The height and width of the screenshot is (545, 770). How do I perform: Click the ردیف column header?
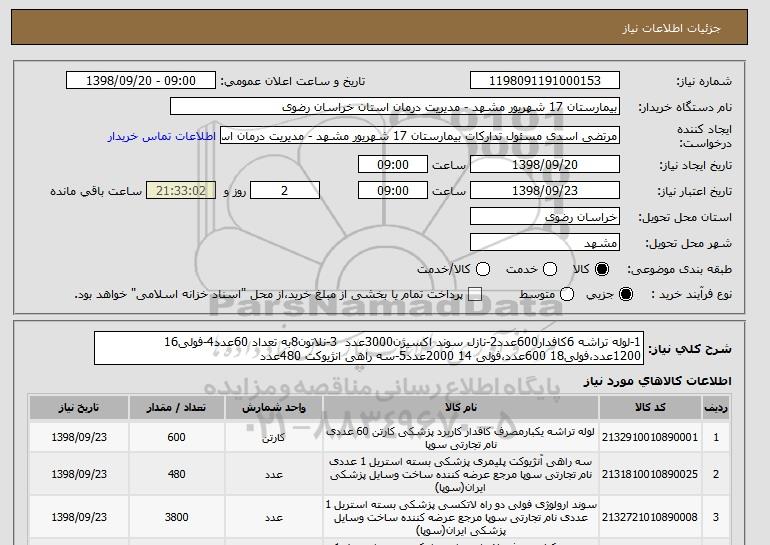716,408
